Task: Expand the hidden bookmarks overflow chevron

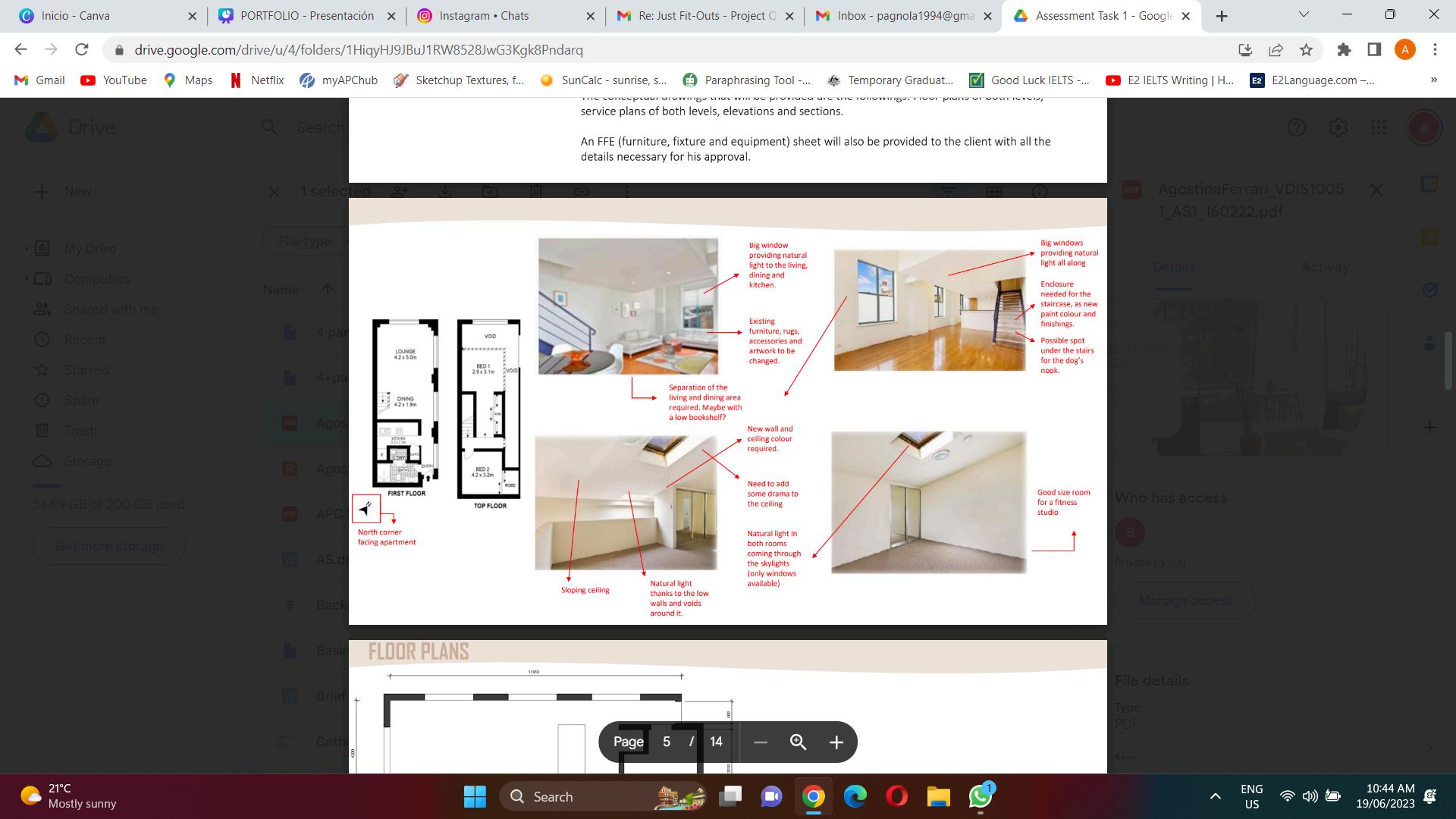Action: pos(1433,80)
